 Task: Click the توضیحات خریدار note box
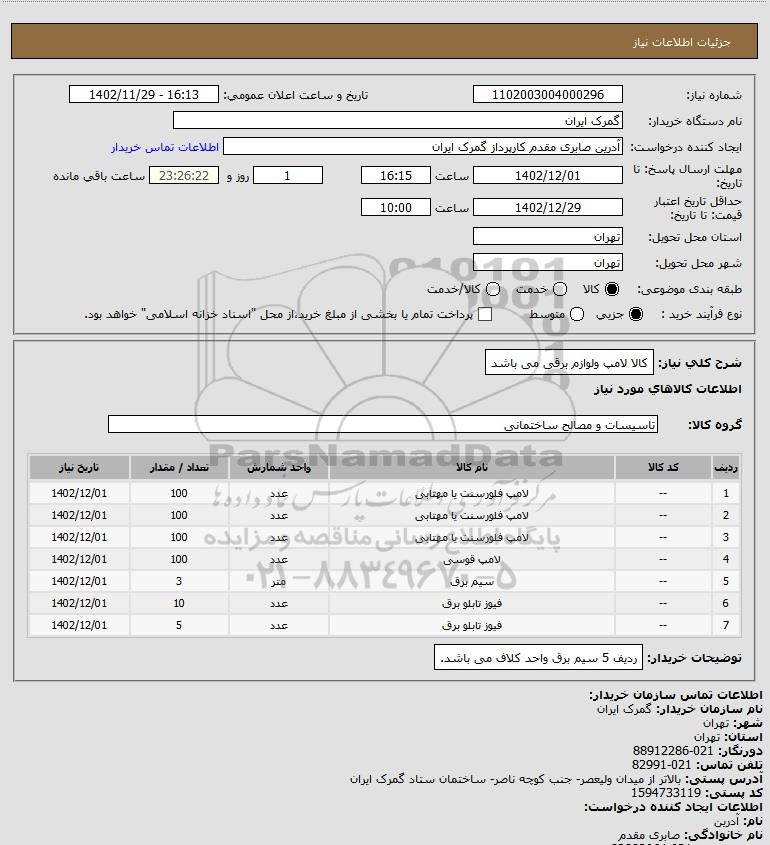point(538,657)
